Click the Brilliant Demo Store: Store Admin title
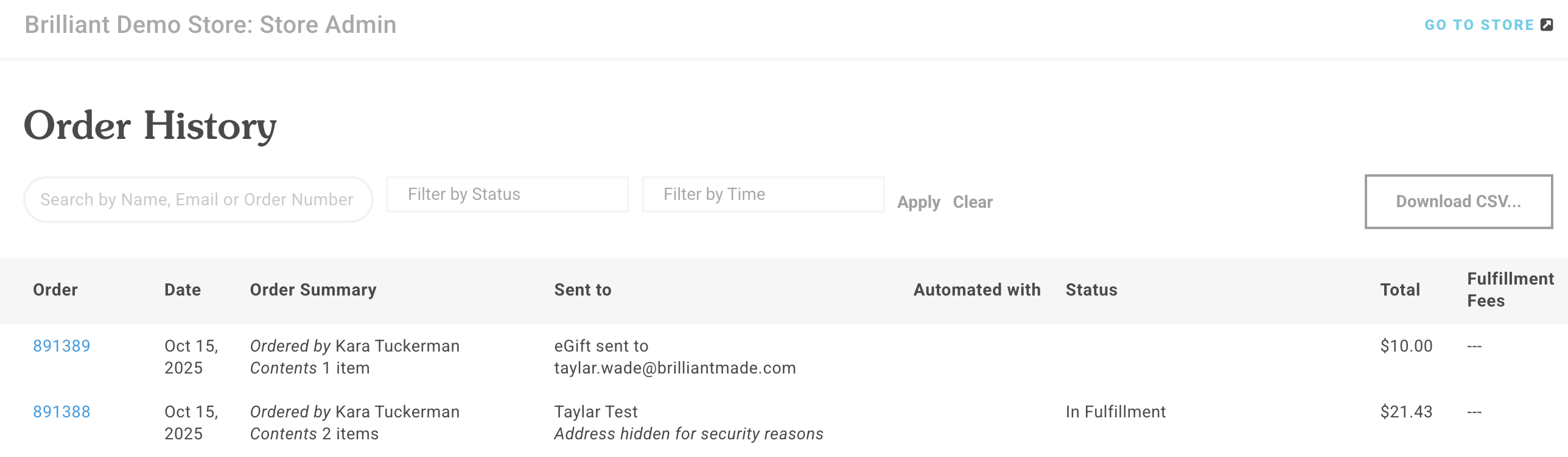This screenshot has width=1568, height=457. coord(211,25)
